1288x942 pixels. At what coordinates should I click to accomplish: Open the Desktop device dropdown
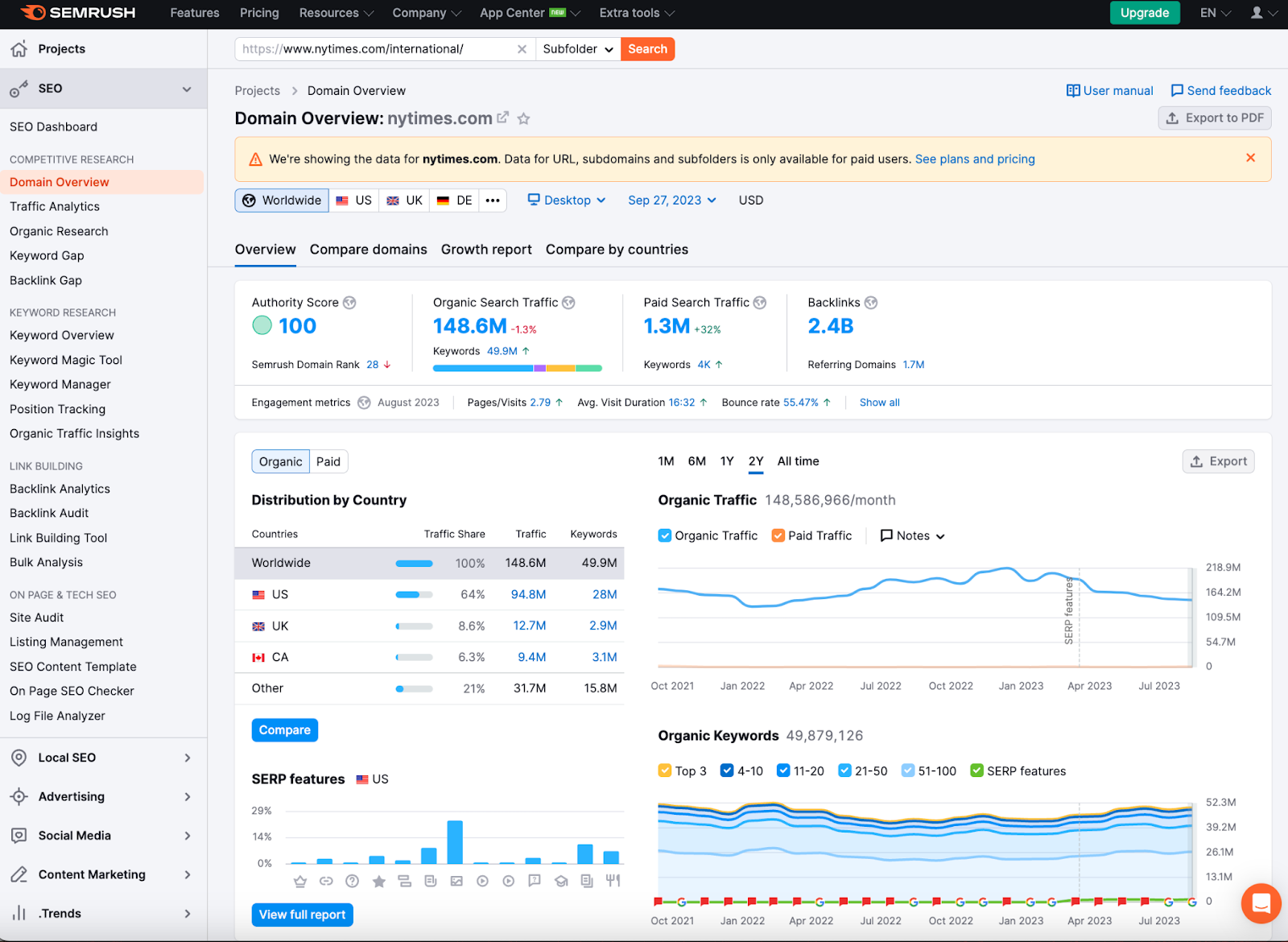tap(566, 200)
